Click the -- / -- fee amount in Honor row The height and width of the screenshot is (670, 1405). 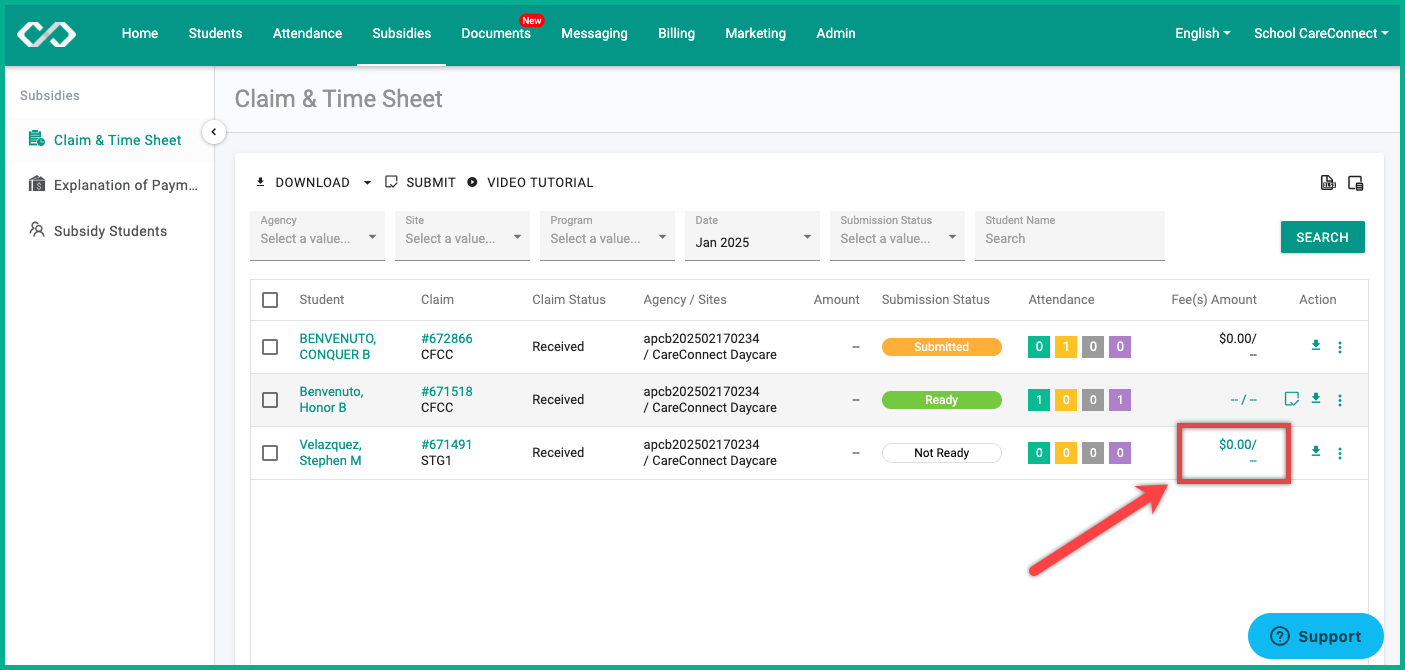click(1243, 400)
